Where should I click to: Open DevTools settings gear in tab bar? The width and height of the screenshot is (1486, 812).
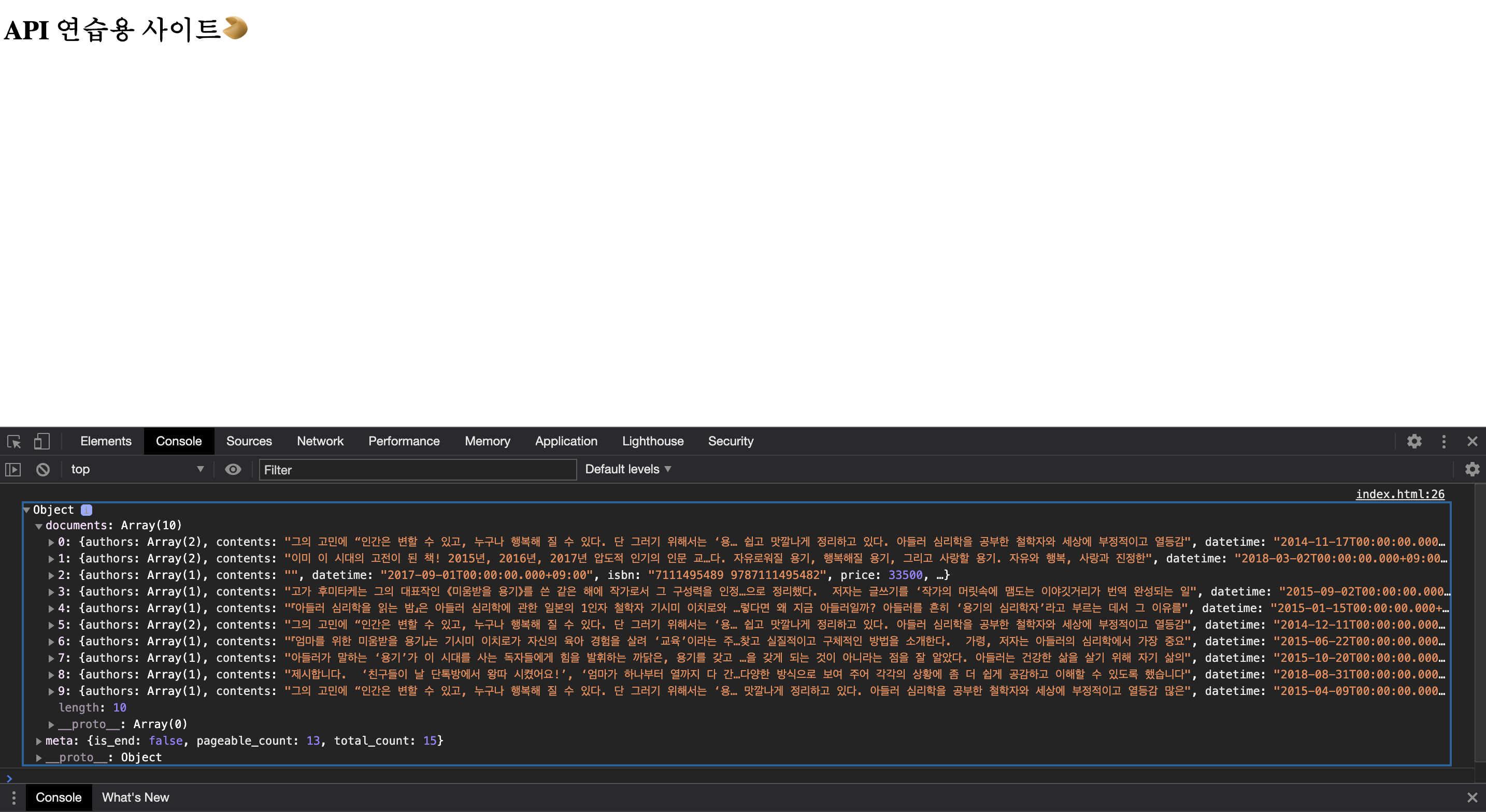(x=1414, y=441)
